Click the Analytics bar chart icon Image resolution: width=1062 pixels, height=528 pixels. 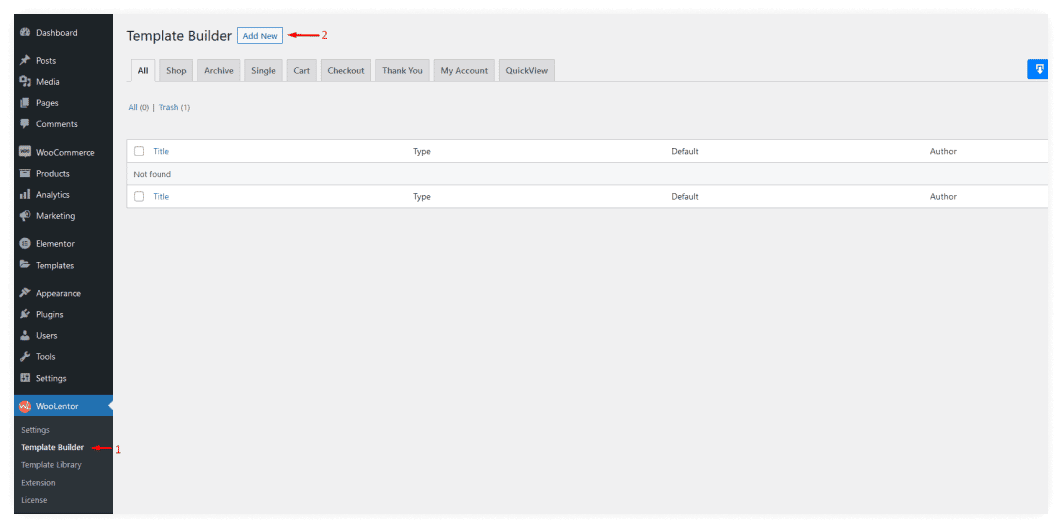(x=25, y=195)
